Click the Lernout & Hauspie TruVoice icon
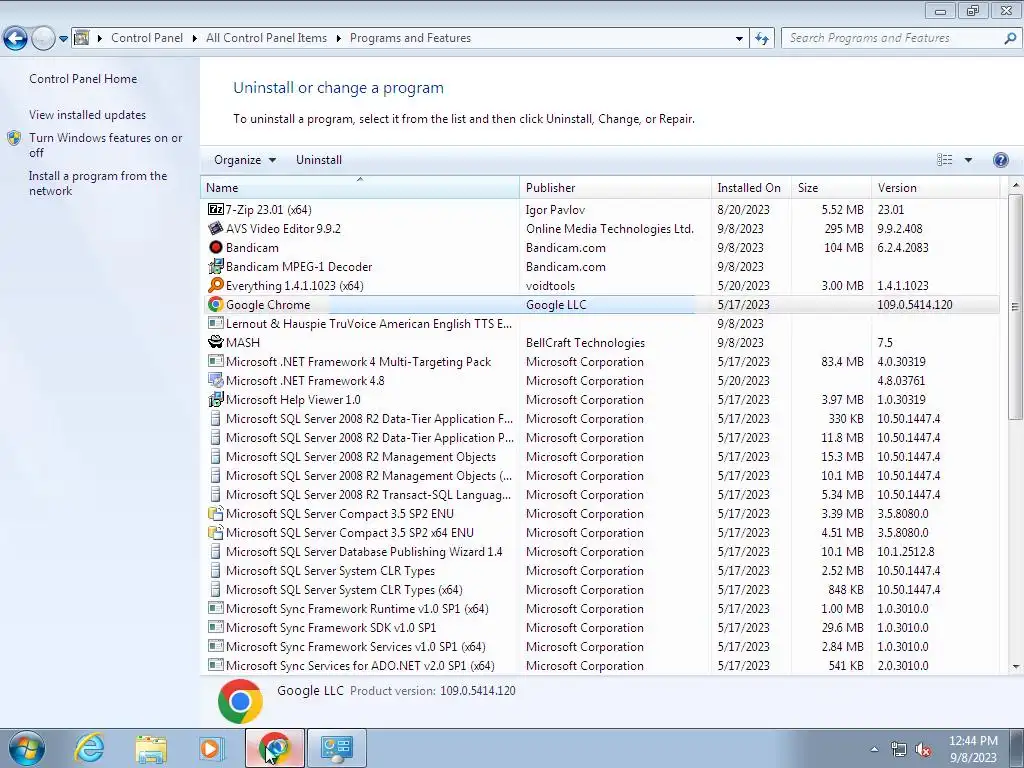The height and width of the screenshot is (768, 1024). click(x=216, y=323)
